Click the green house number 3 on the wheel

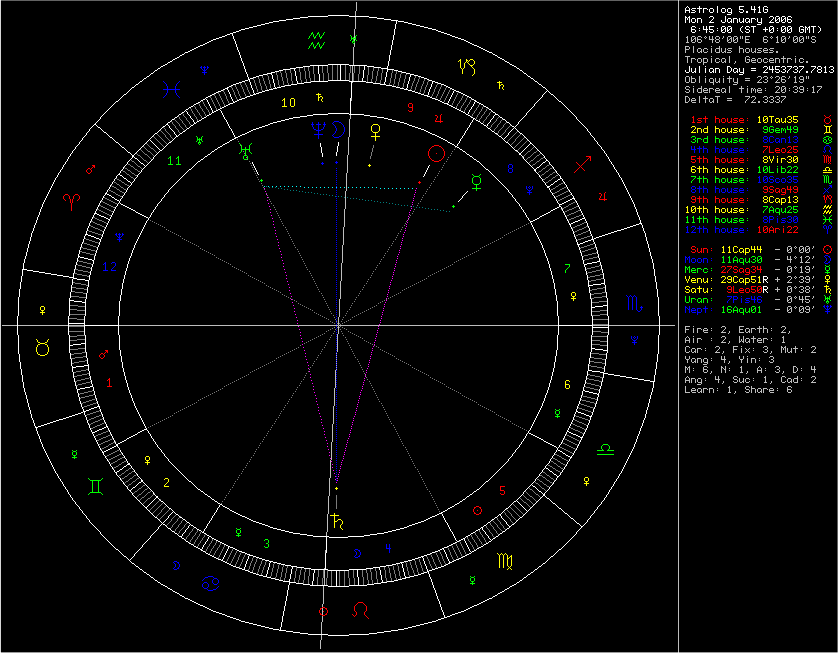[x=266, y=545]
